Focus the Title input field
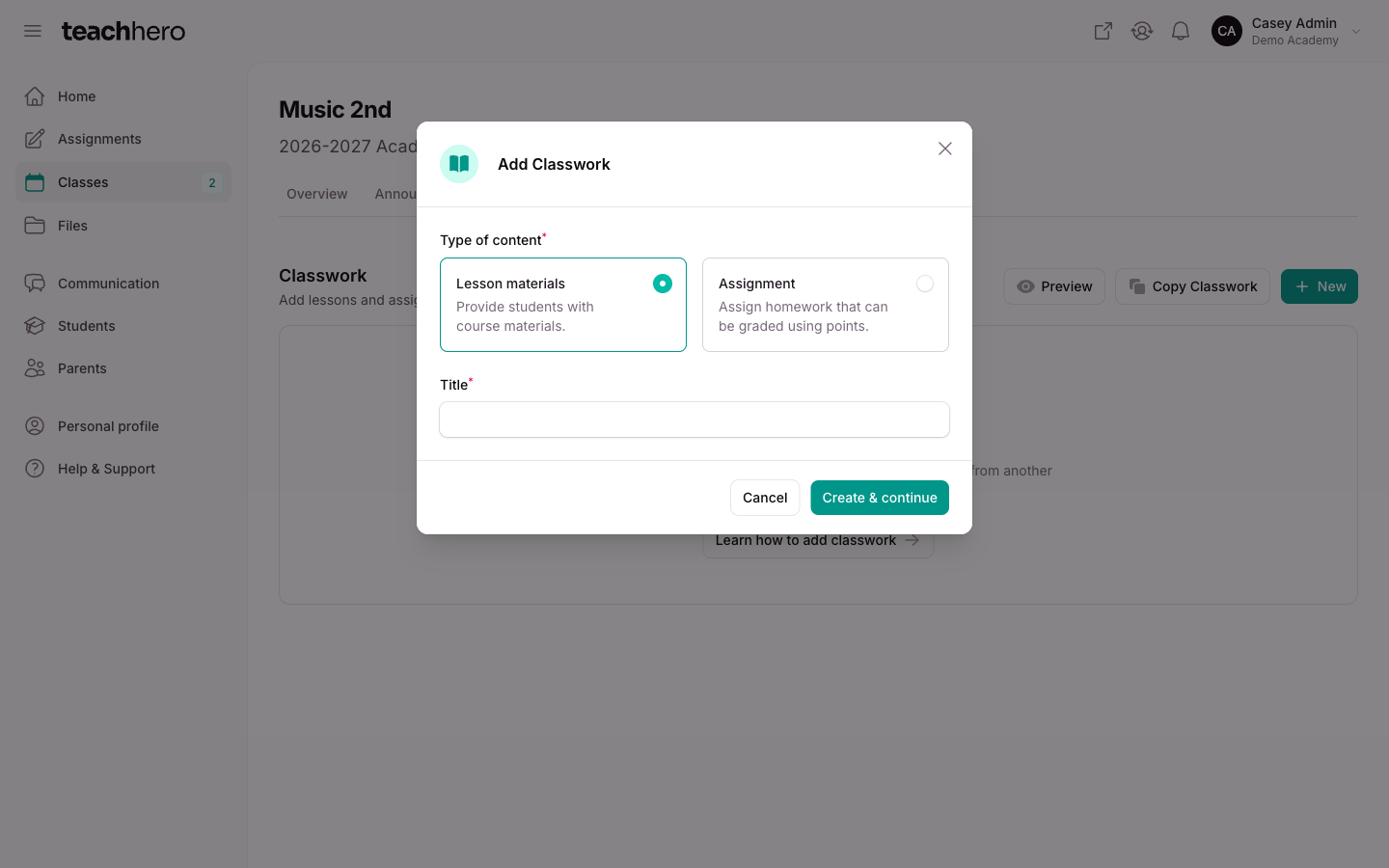Viewport: 1389px width, 868px height. pyautogui.click(x=694, y=420)
